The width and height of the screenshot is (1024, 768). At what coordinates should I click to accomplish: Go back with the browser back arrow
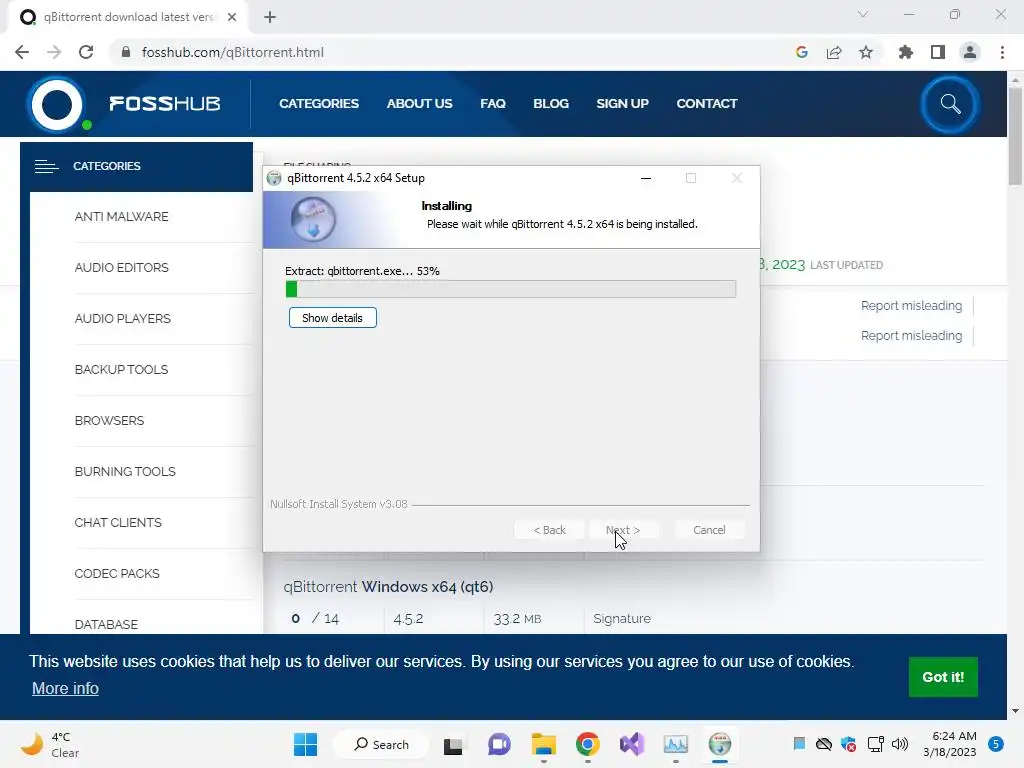coord(22,52)
